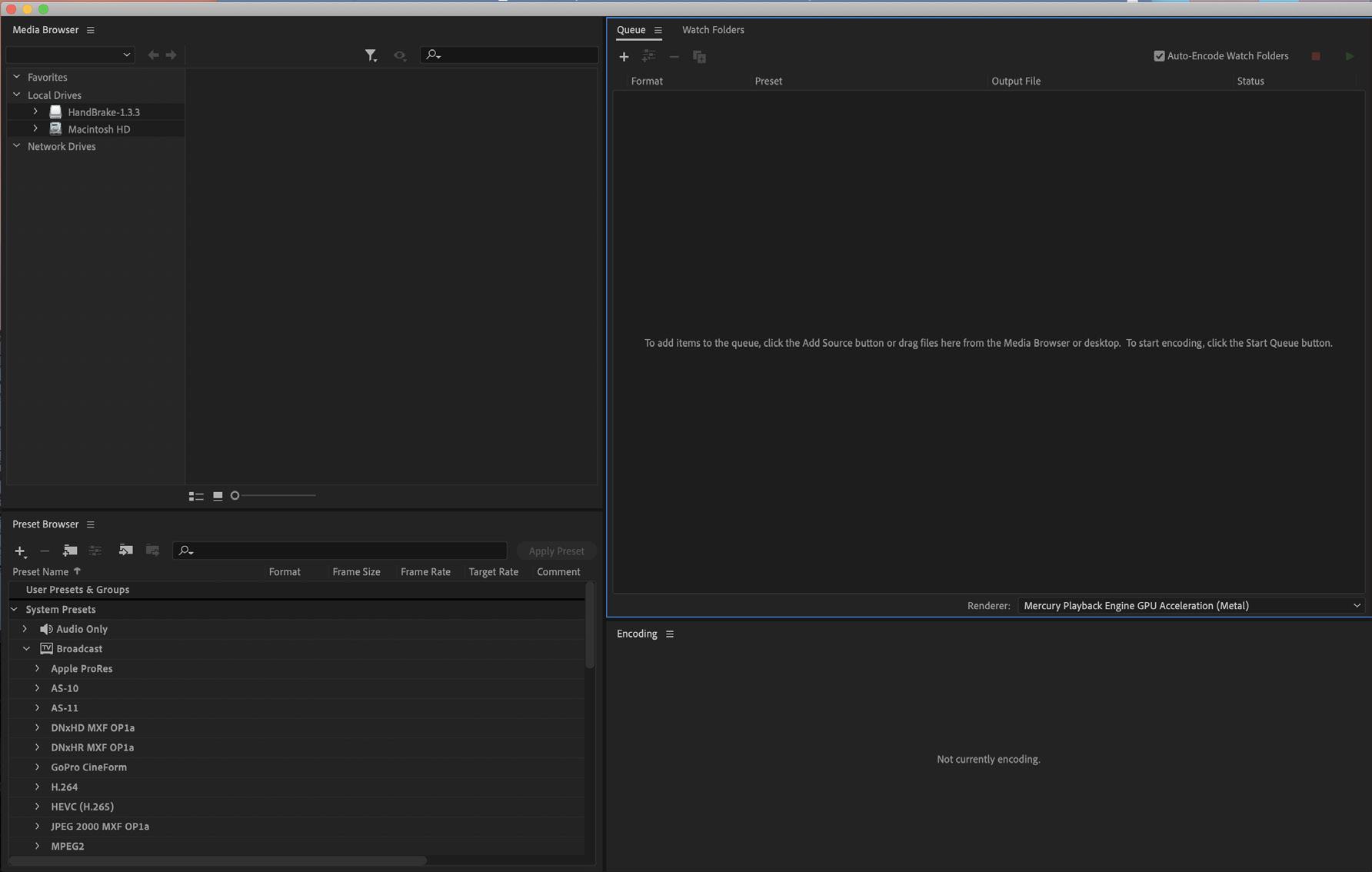
Task: Click the Duplicate icon in the Queue
Action: click(x=699, y=56)
